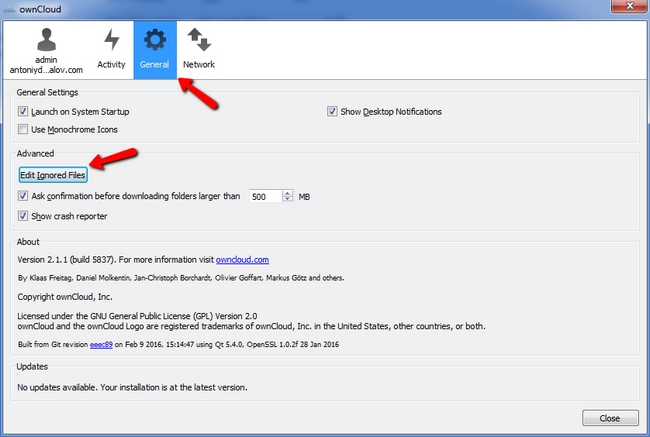Screen dimensions: 650x437
Task: Click the Version 2.1.1 (build 5837) text
Action: (65, 260)
